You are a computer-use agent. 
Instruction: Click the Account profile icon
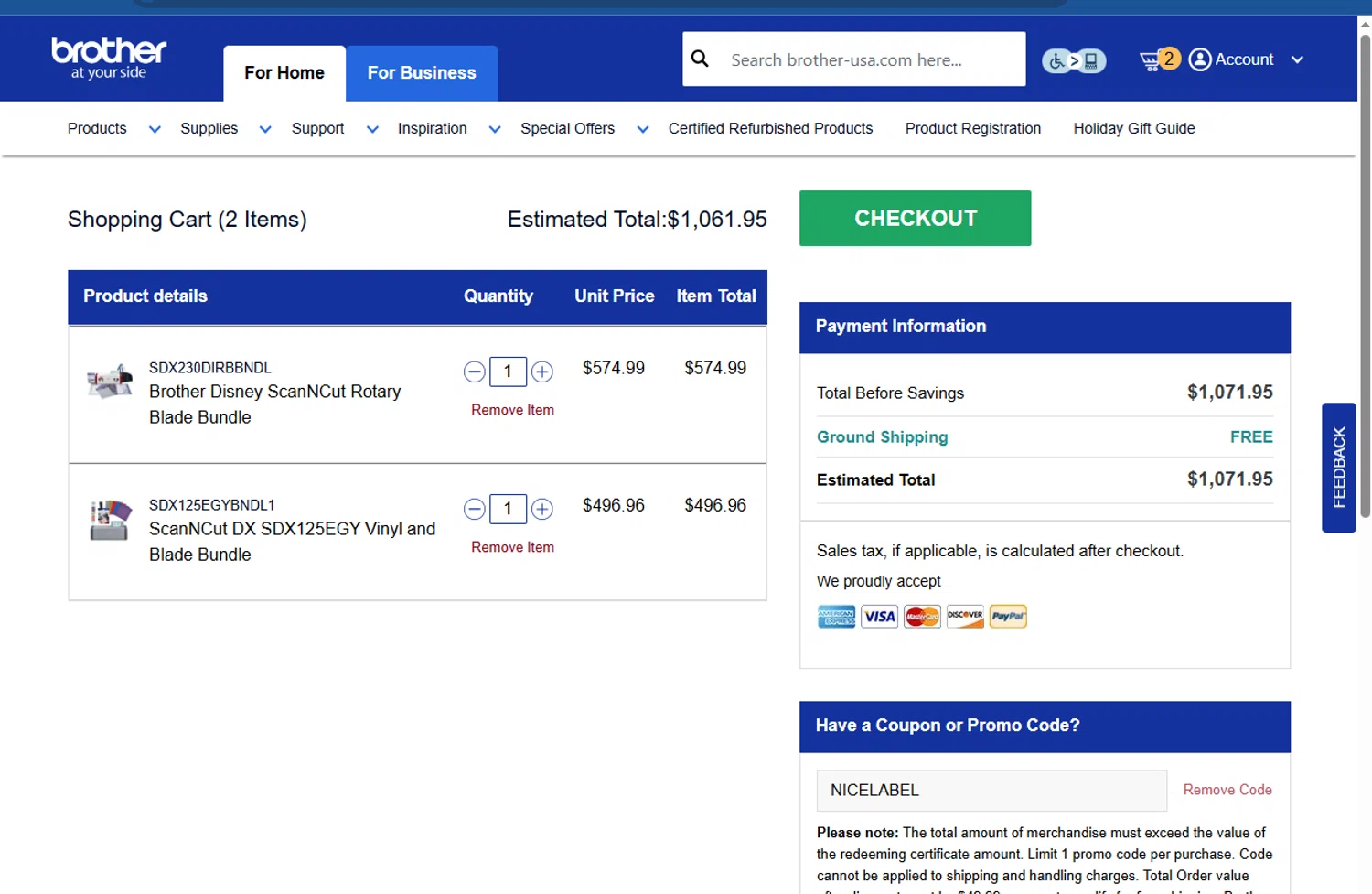coord(1200,59)
